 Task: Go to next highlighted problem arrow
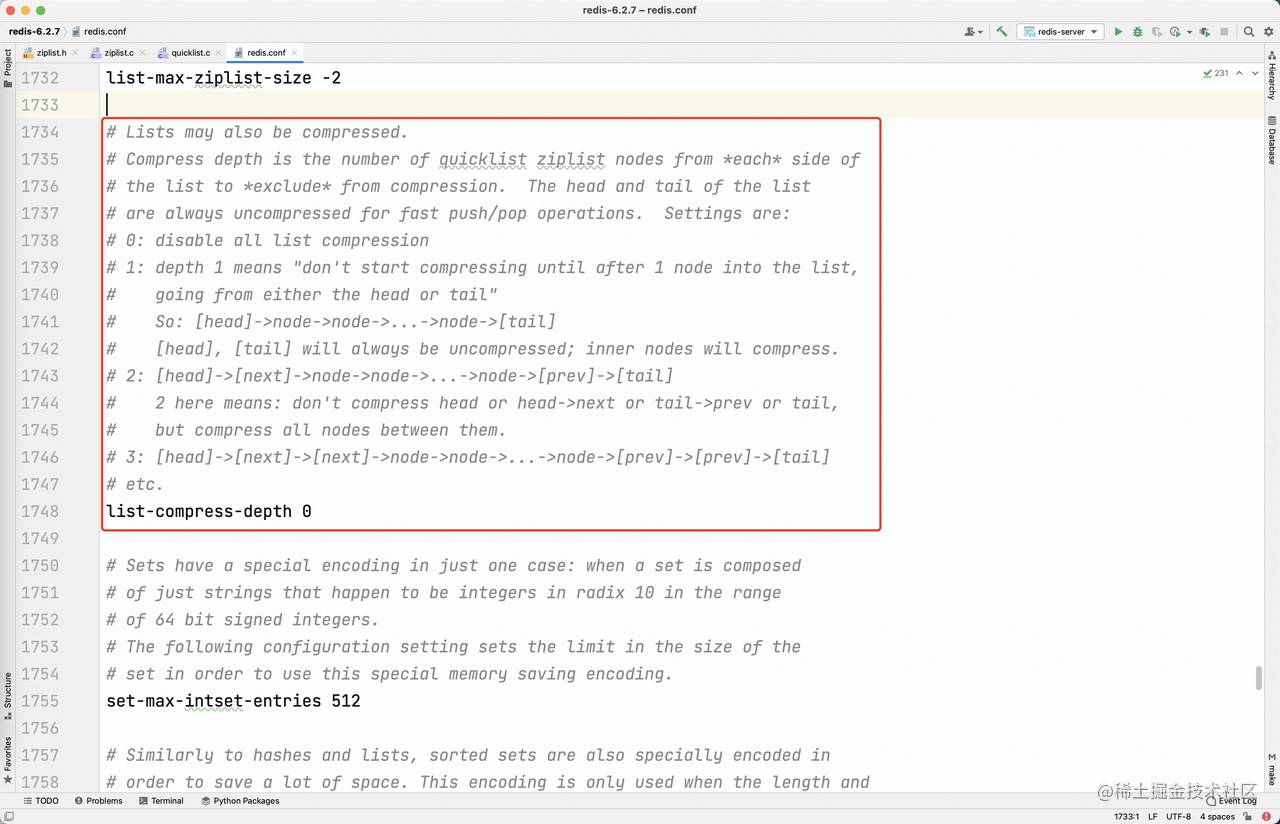coord(1256,73)
